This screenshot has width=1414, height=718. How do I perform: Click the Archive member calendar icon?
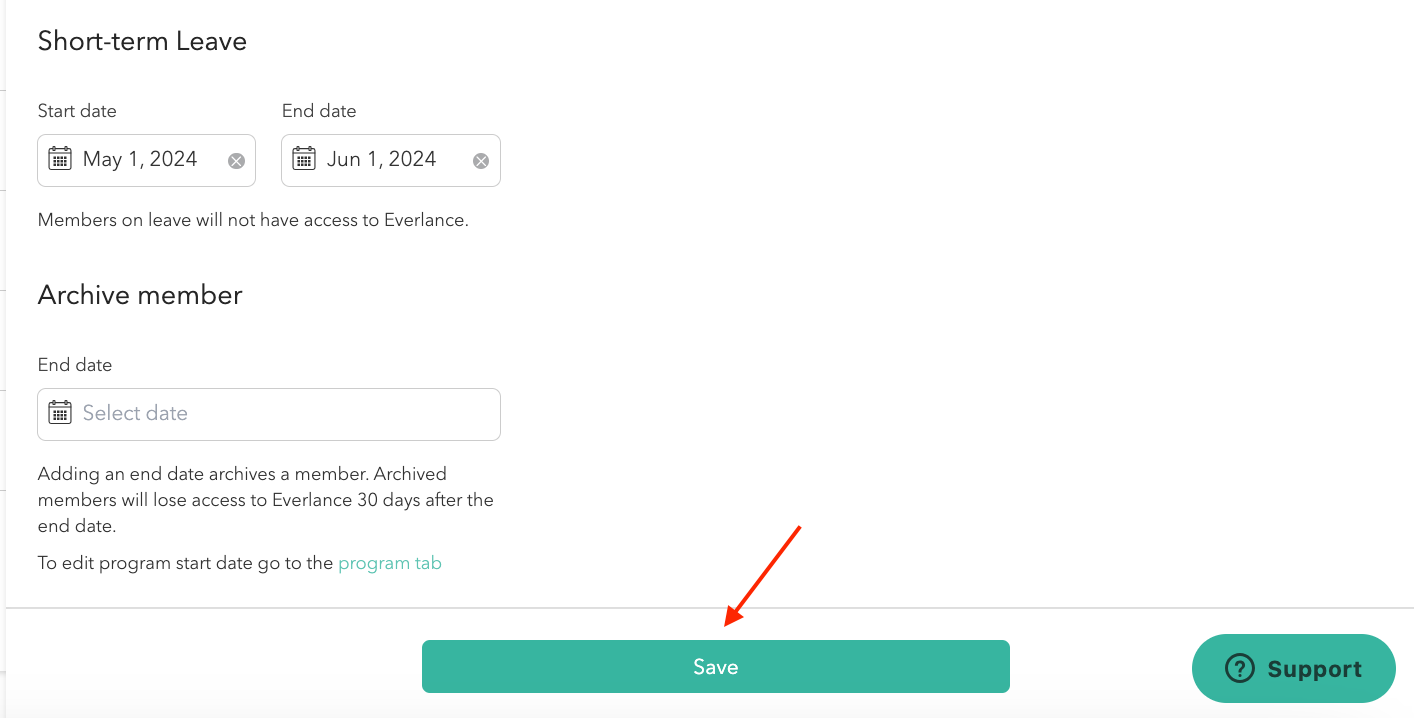(60, 413)
